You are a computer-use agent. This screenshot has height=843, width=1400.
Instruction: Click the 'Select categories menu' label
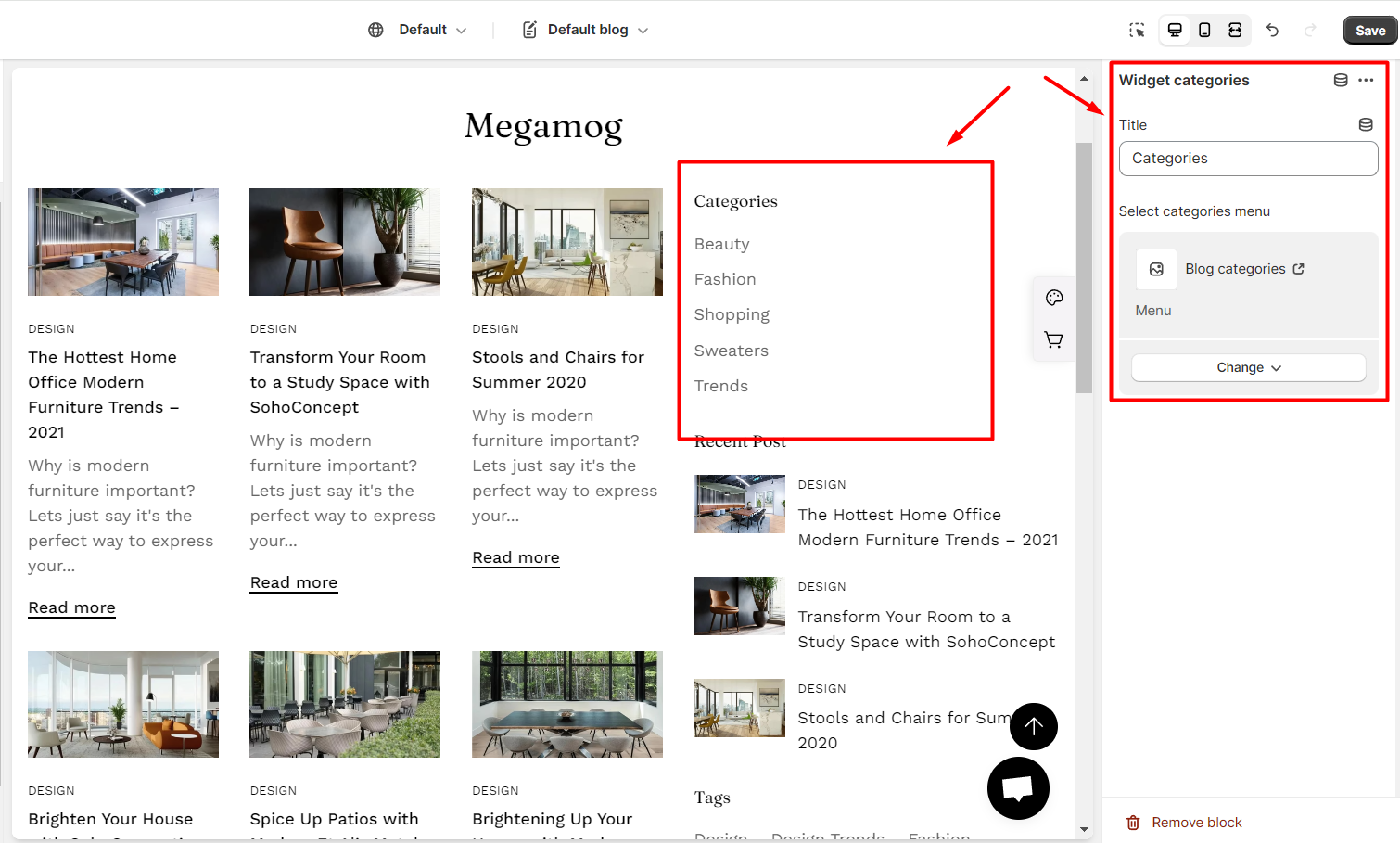tap(1194, 211)
